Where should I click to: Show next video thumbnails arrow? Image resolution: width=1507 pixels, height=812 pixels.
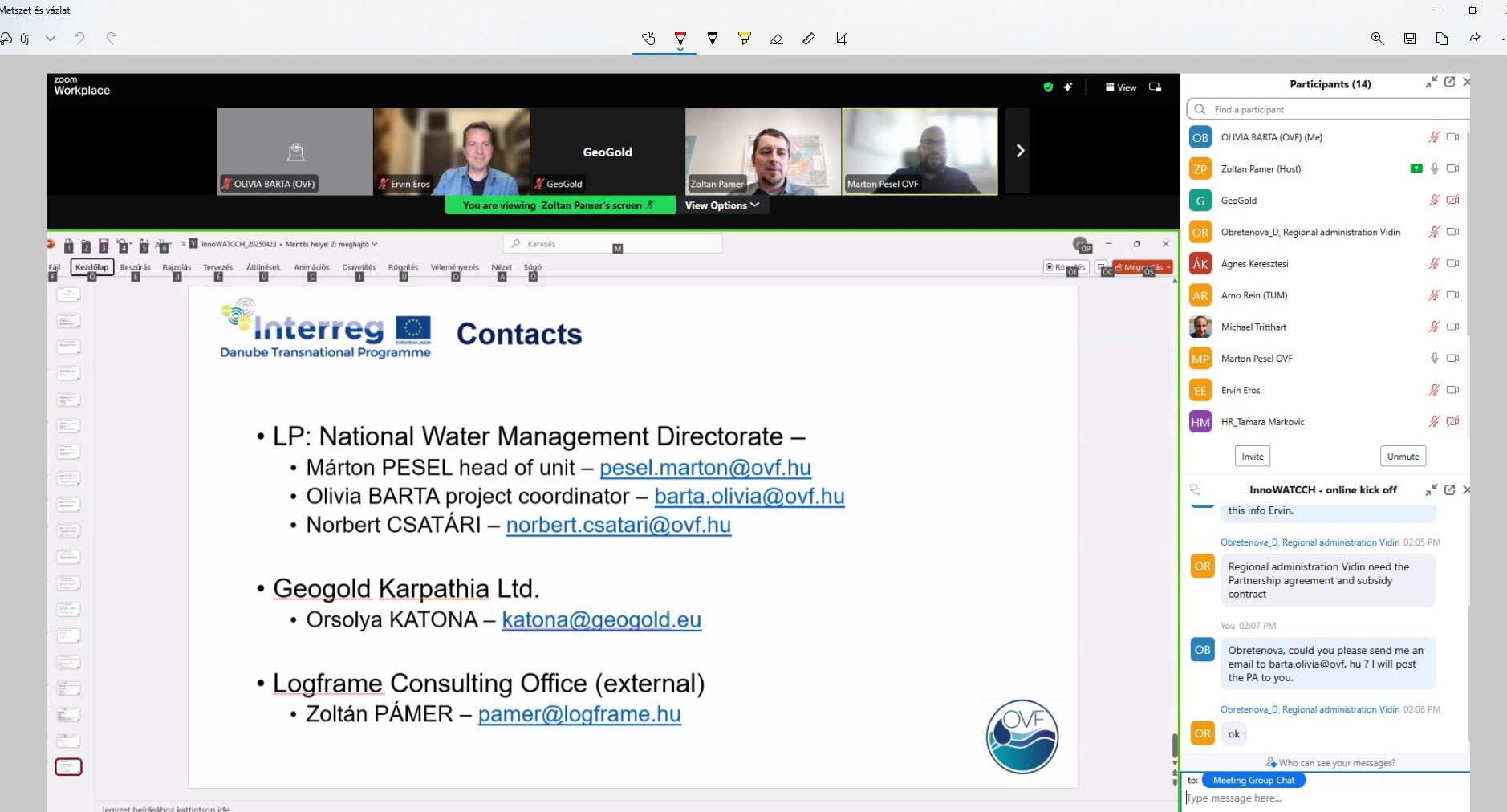(1019, 151)
